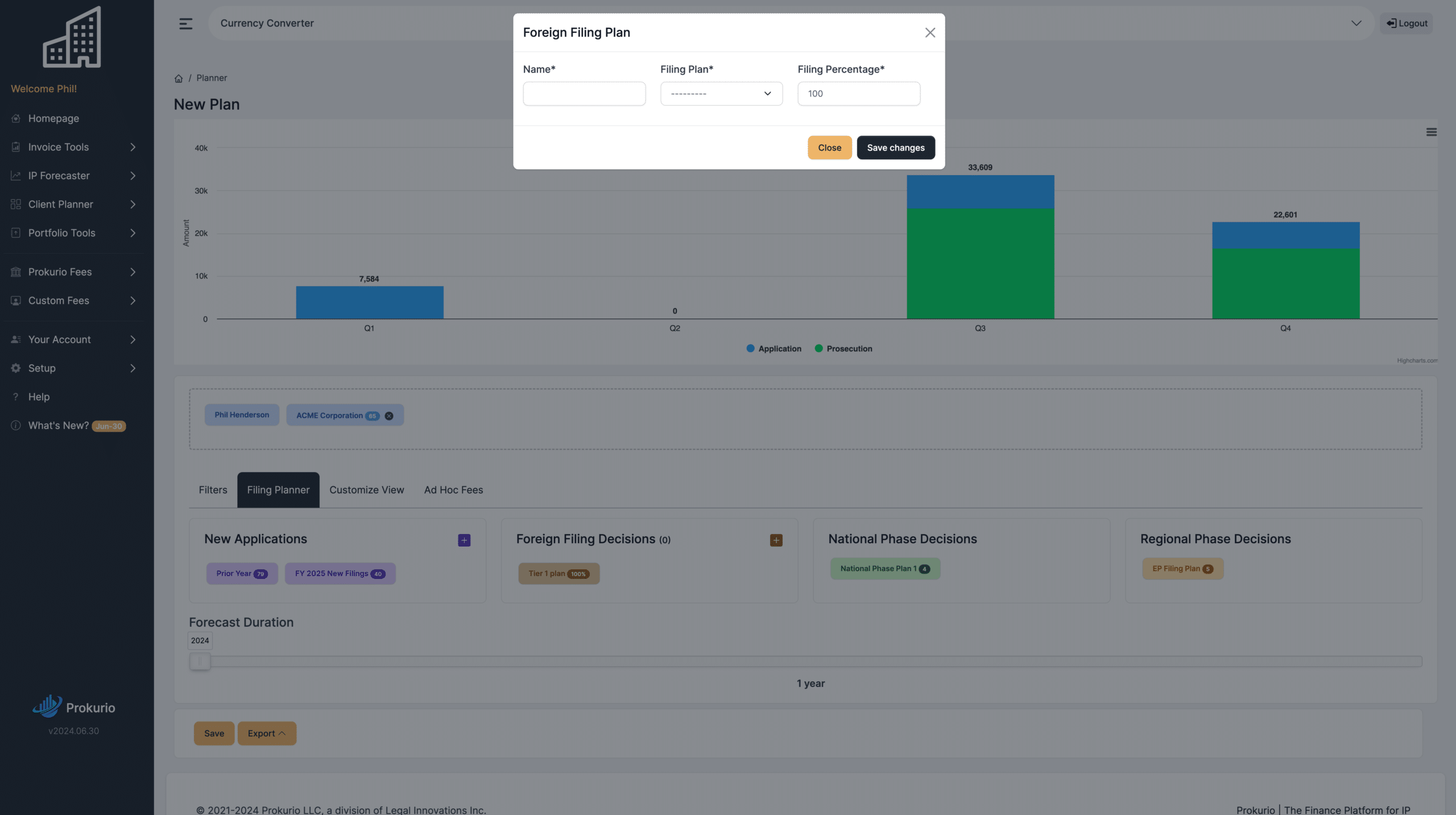Expand the Currency Converter chevron
This screenshot has height=815, width=1456.
(x=1356, y=23)
